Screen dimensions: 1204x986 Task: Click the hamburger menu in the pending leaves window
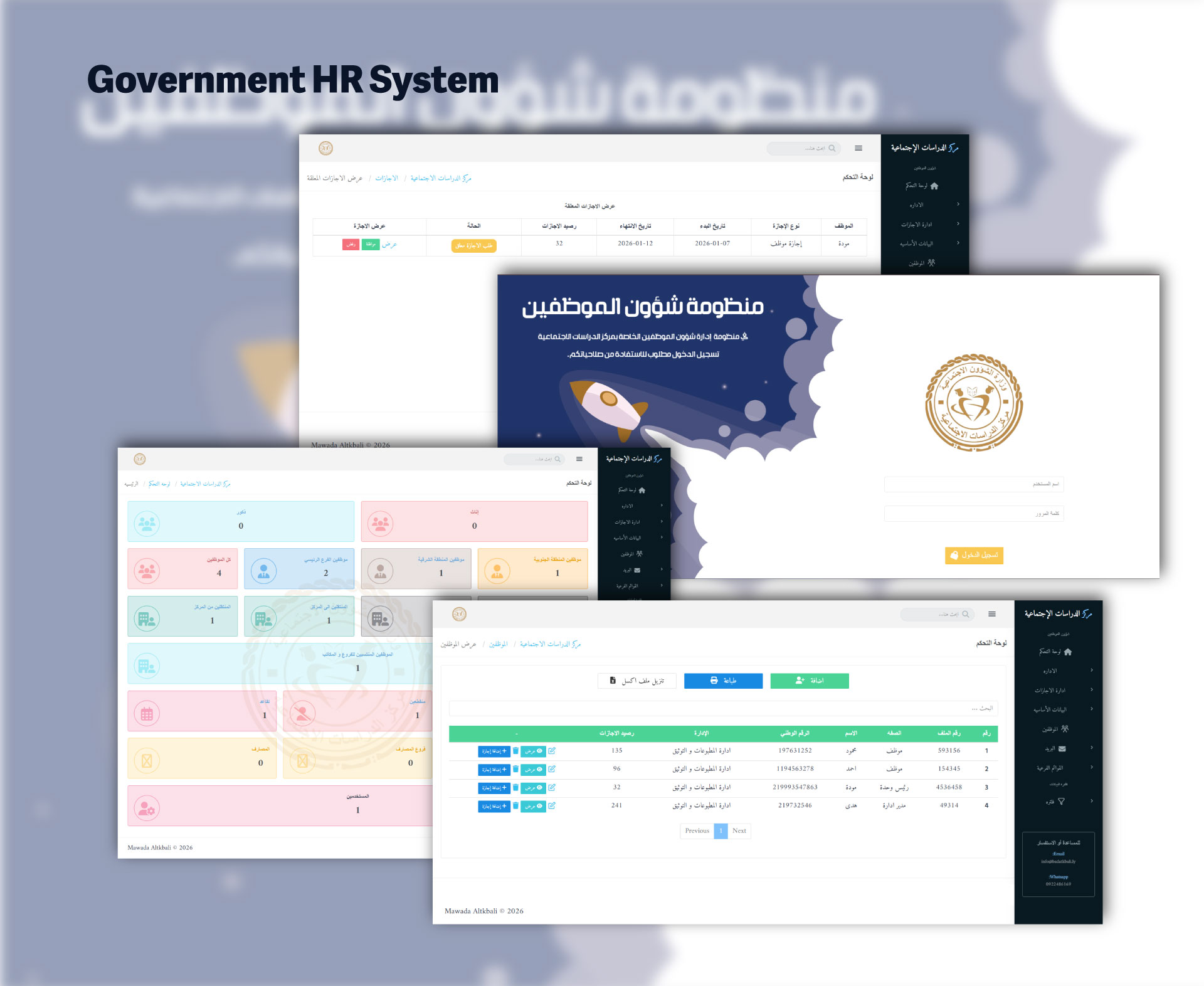tap(858, 148)
